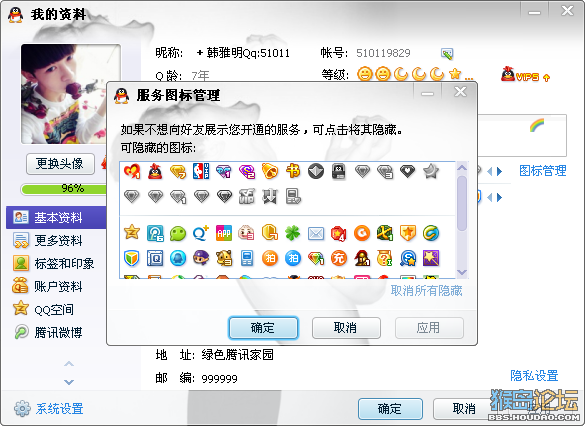The image size is (585, 426).
Task: Select the orange 拍 auction icon
Action: [270, 258]
